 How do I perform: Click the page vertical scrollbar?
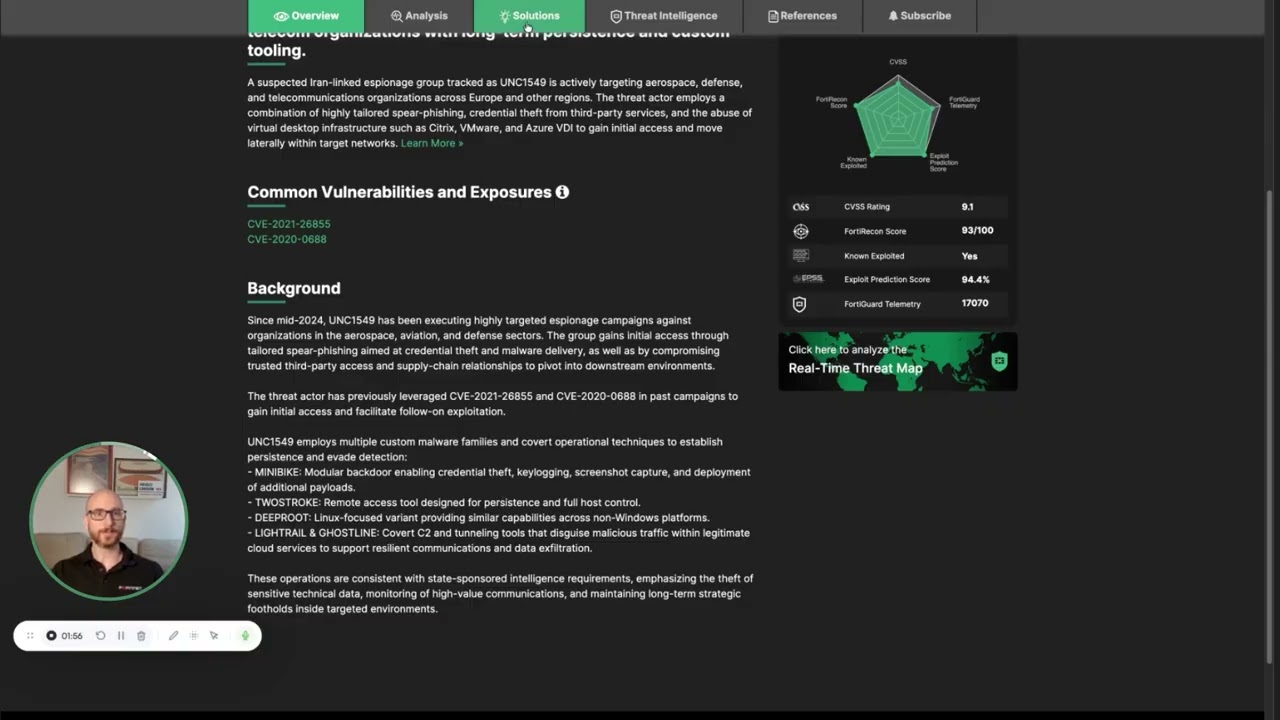1270,425
